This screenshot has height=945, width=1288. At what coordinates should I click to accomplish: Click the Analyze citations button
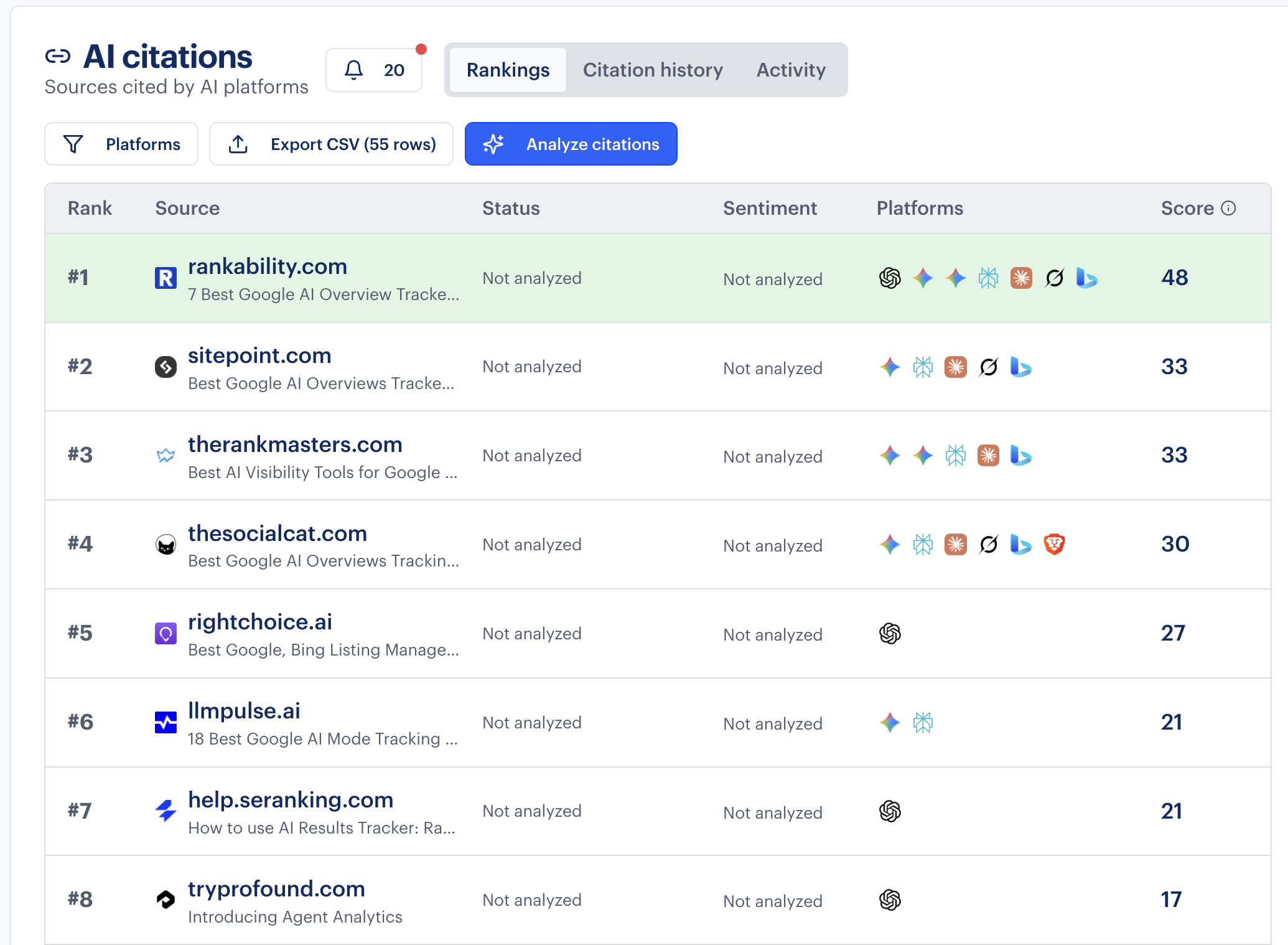pyautogui.click(x=571, y=144)
